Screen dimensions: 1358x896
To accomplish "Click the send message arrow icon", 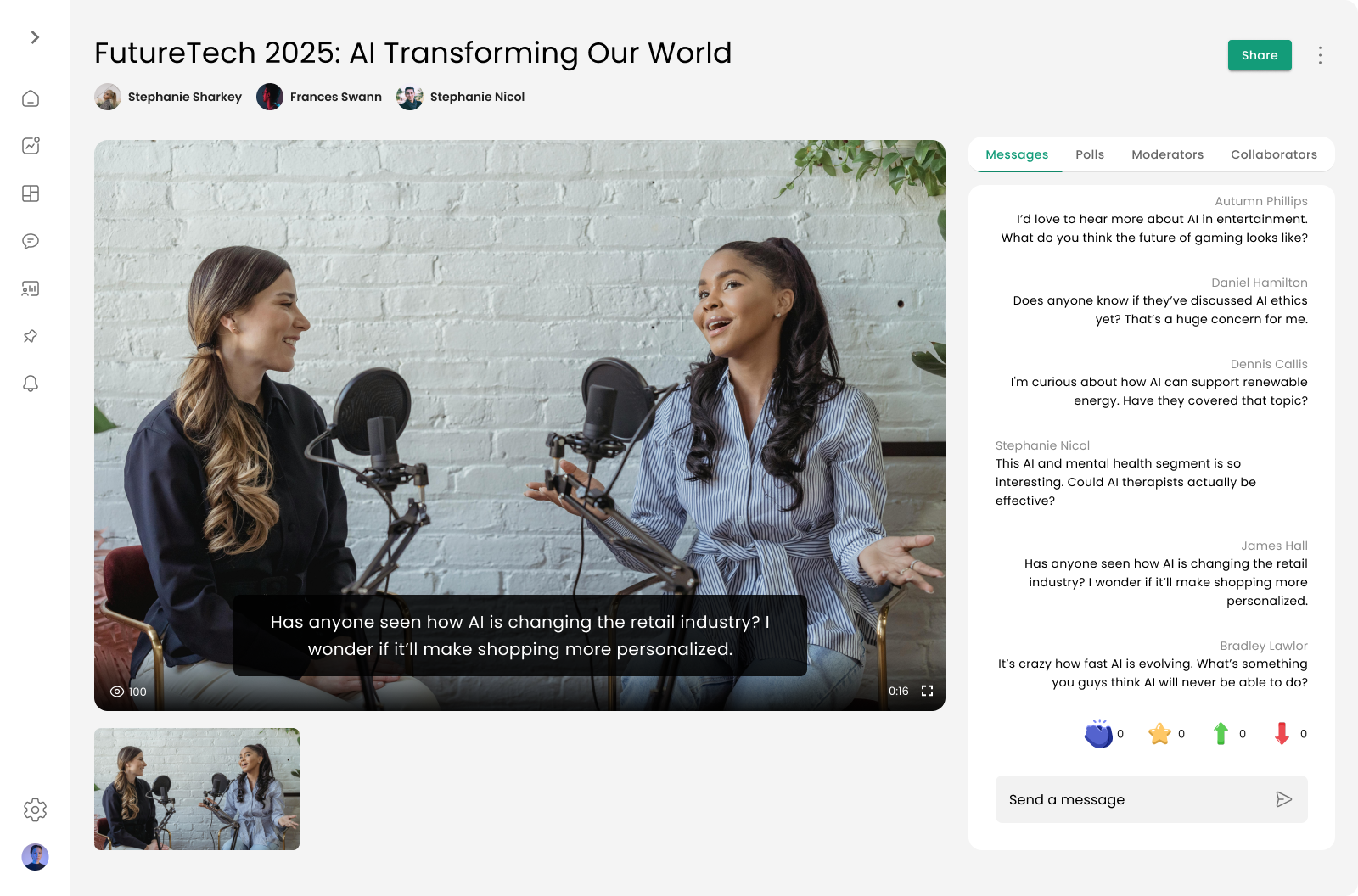I will [1284, 799].
